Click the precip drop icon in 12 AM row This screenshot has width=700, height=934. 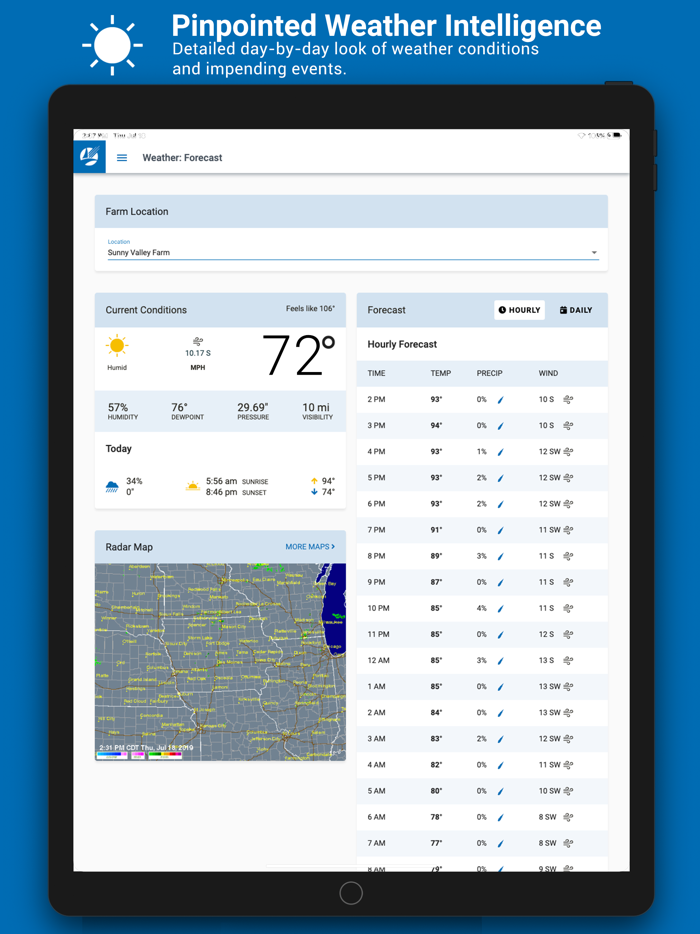500,661
